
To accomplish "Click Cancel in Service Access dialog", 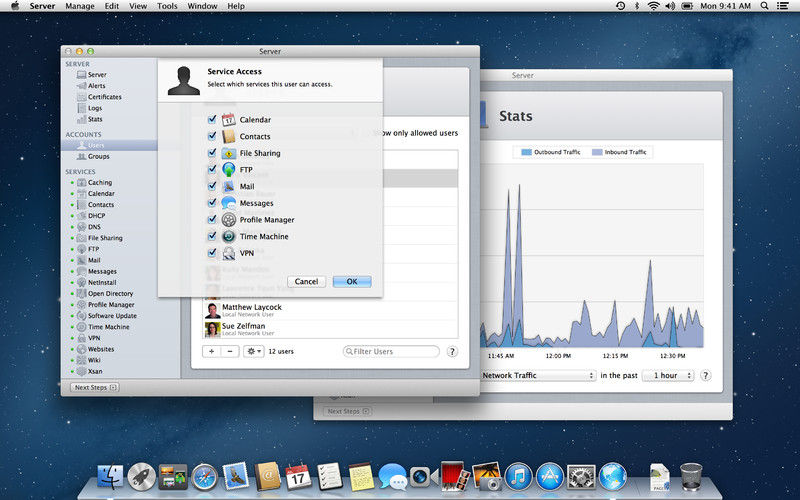I will click(306, 282).
